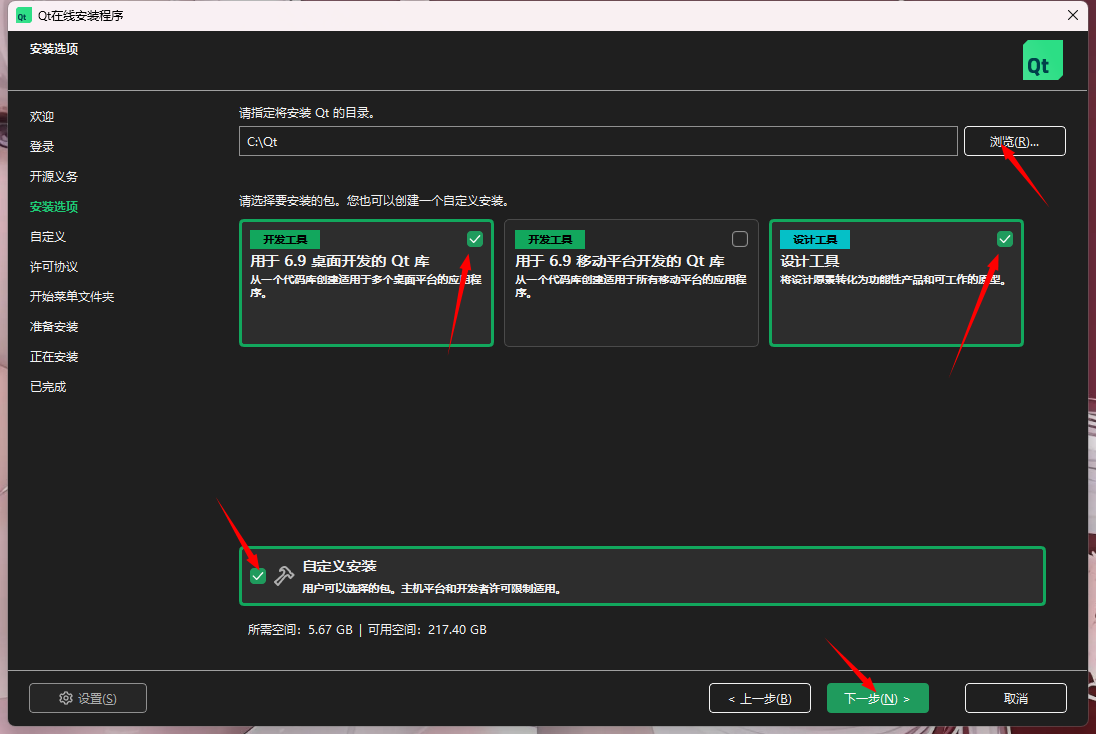Open the 准备安装 sidebar step
This screenshot has height=734, width=1096.
point(54,327)
